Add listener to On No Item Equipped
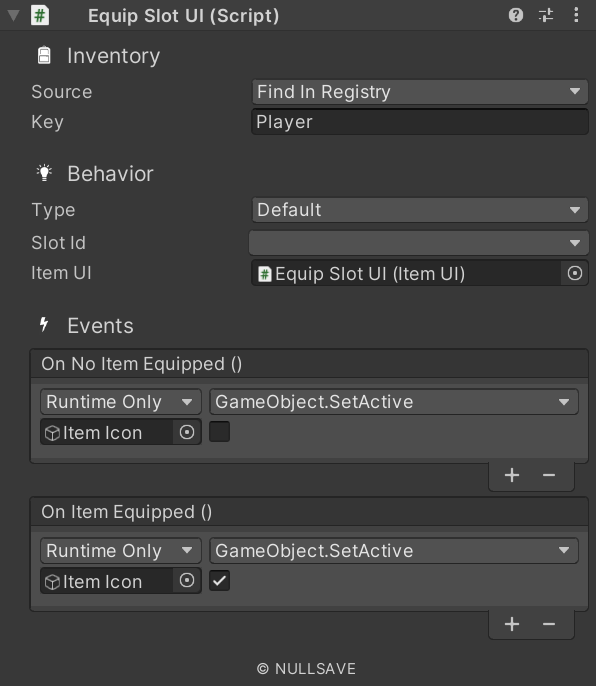The height and width of the screenshot is (686, 596). (x=512, y=475)
